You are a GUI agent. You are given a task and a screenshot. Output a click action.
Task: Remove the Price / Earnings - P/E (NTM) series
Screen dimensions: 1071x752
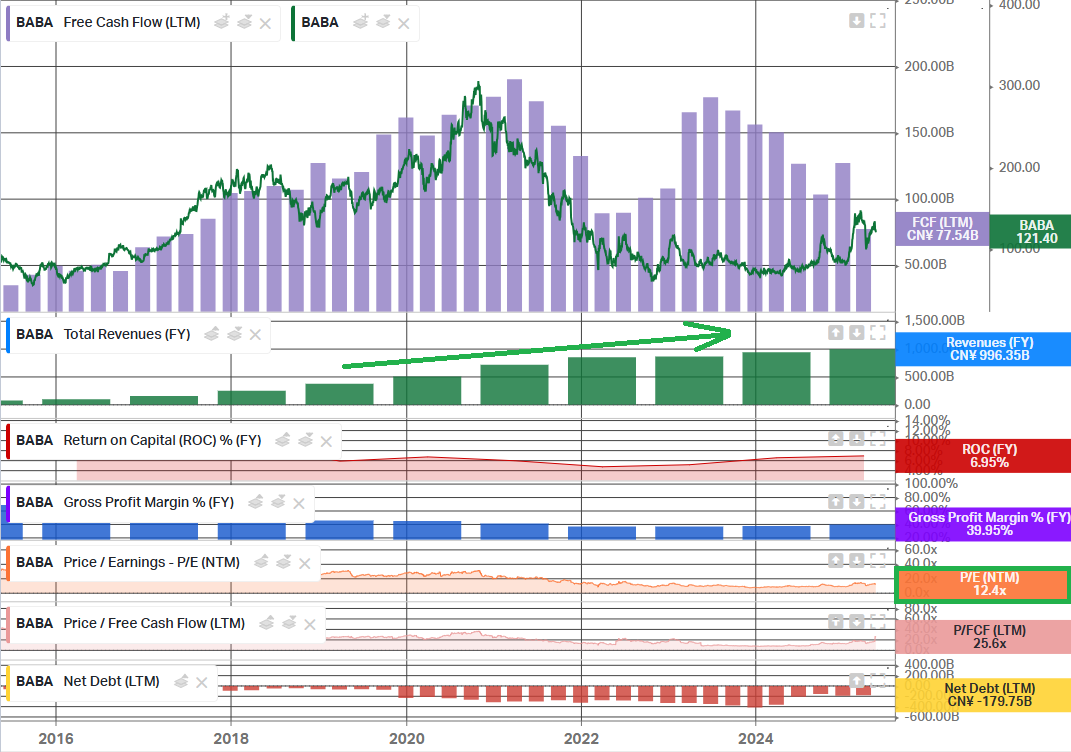point(305,563)
